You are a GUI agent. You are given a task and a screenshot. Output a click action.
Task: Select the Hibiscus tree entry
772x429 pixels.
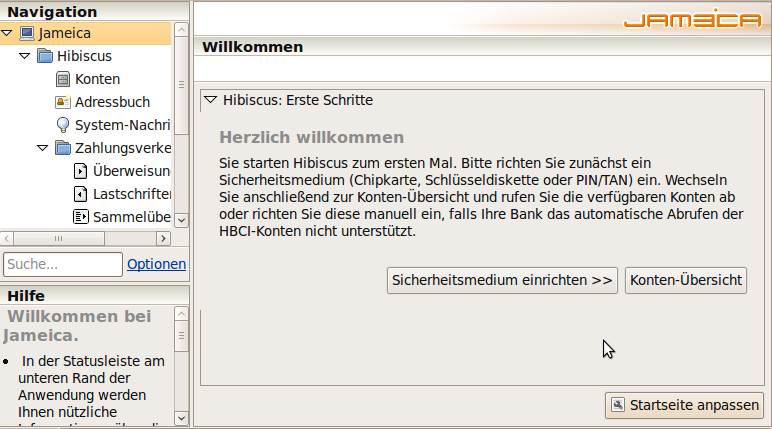84,56
